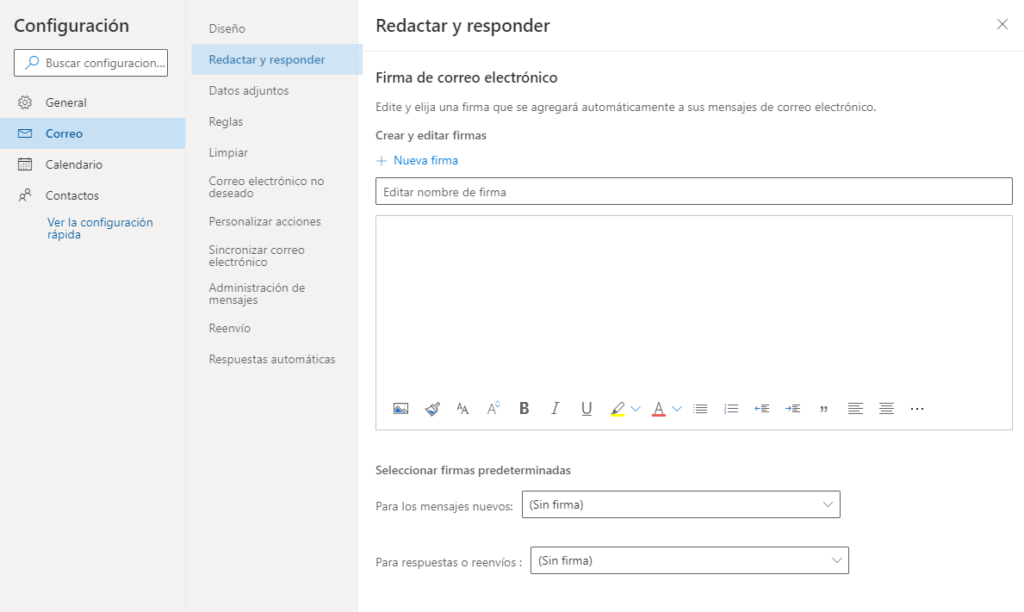This screenshot has width=1024, height=612.
Task: Click the 'Editar nombre de firma' field
Action: pos(693,191)
